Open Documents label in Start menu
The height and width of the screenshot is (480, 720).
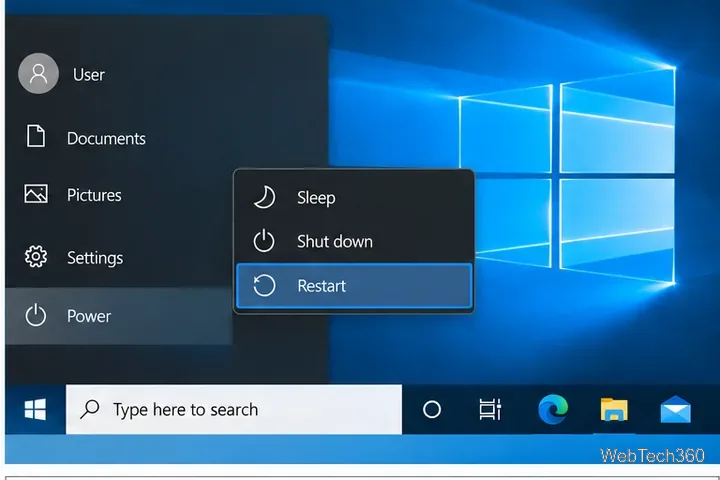[x=106, y=138]
